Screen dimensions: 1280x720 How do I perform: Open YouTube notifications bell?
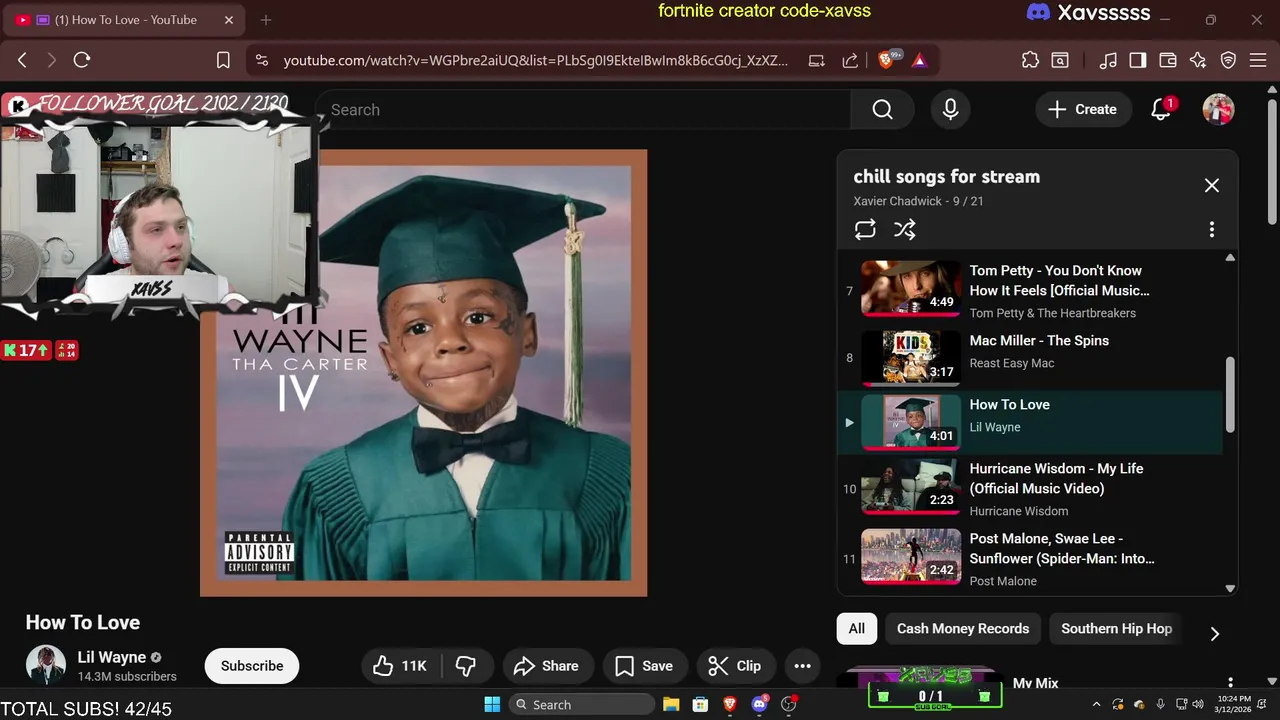pos(1161,110)
